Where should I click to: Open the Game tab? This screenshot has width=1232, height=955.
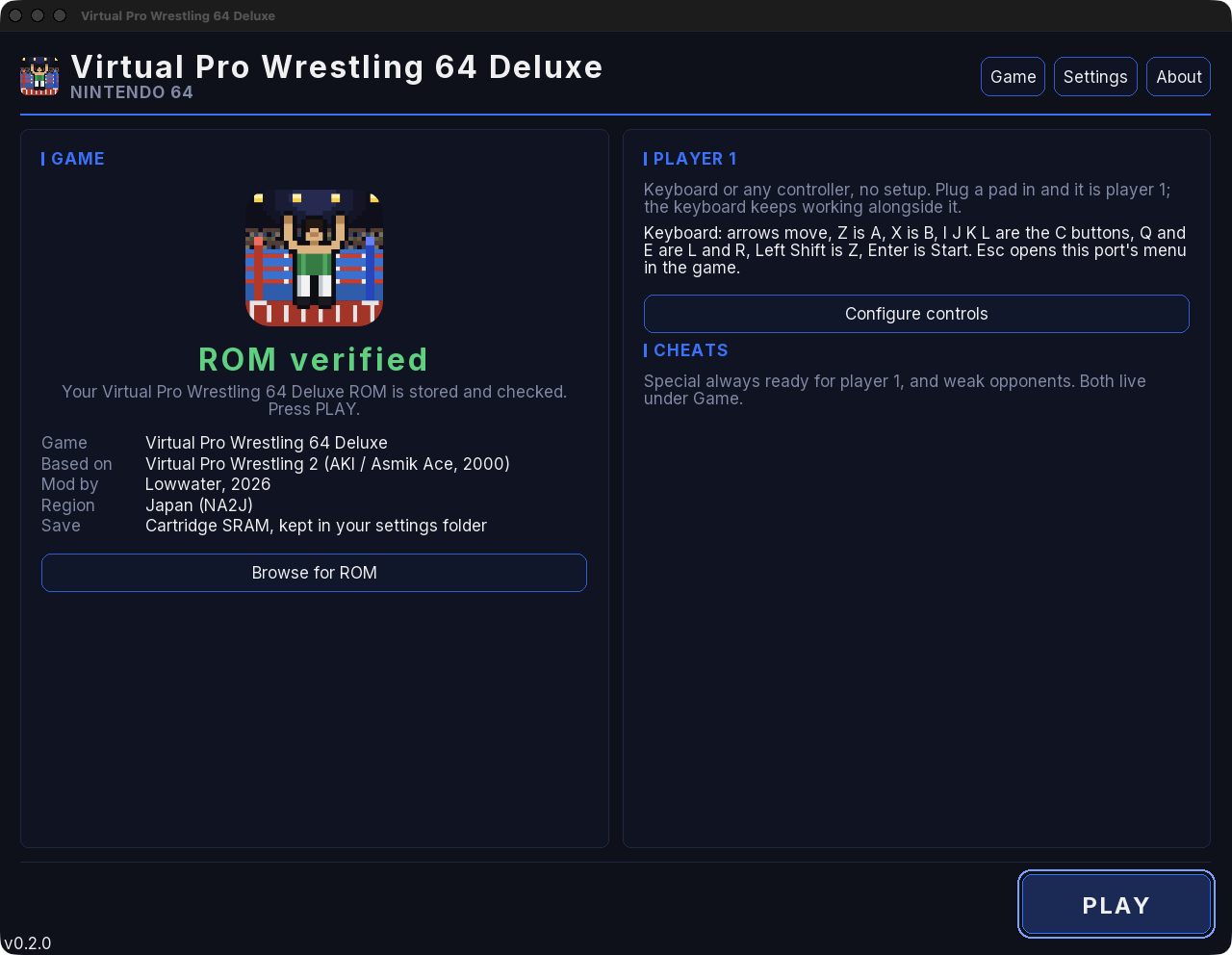tap(1013, 77)
